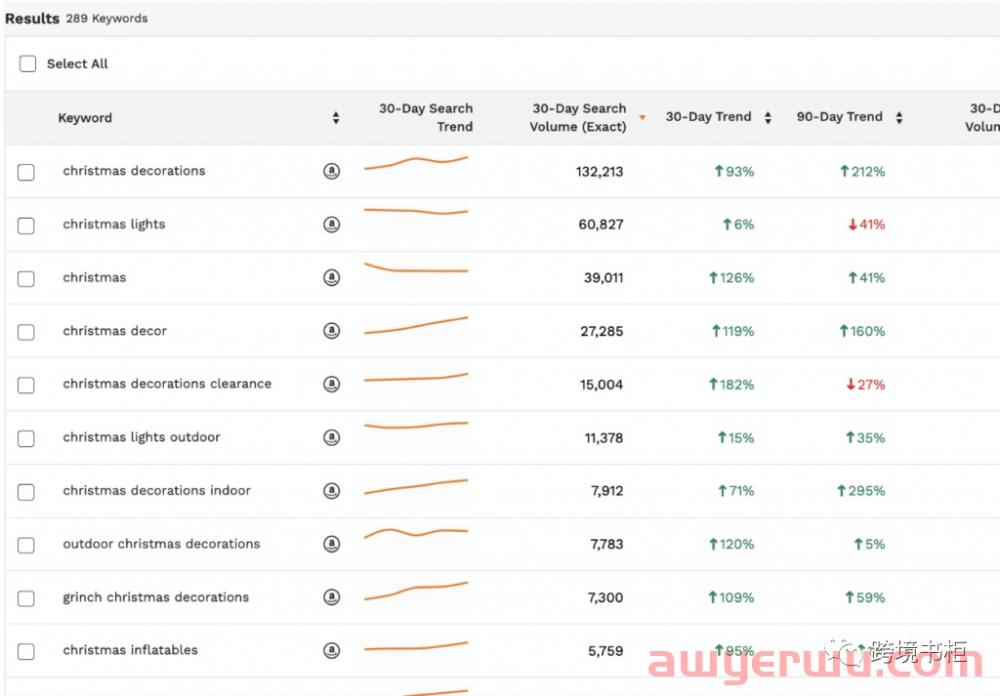Click search volume 11,378

coord(604,438)
